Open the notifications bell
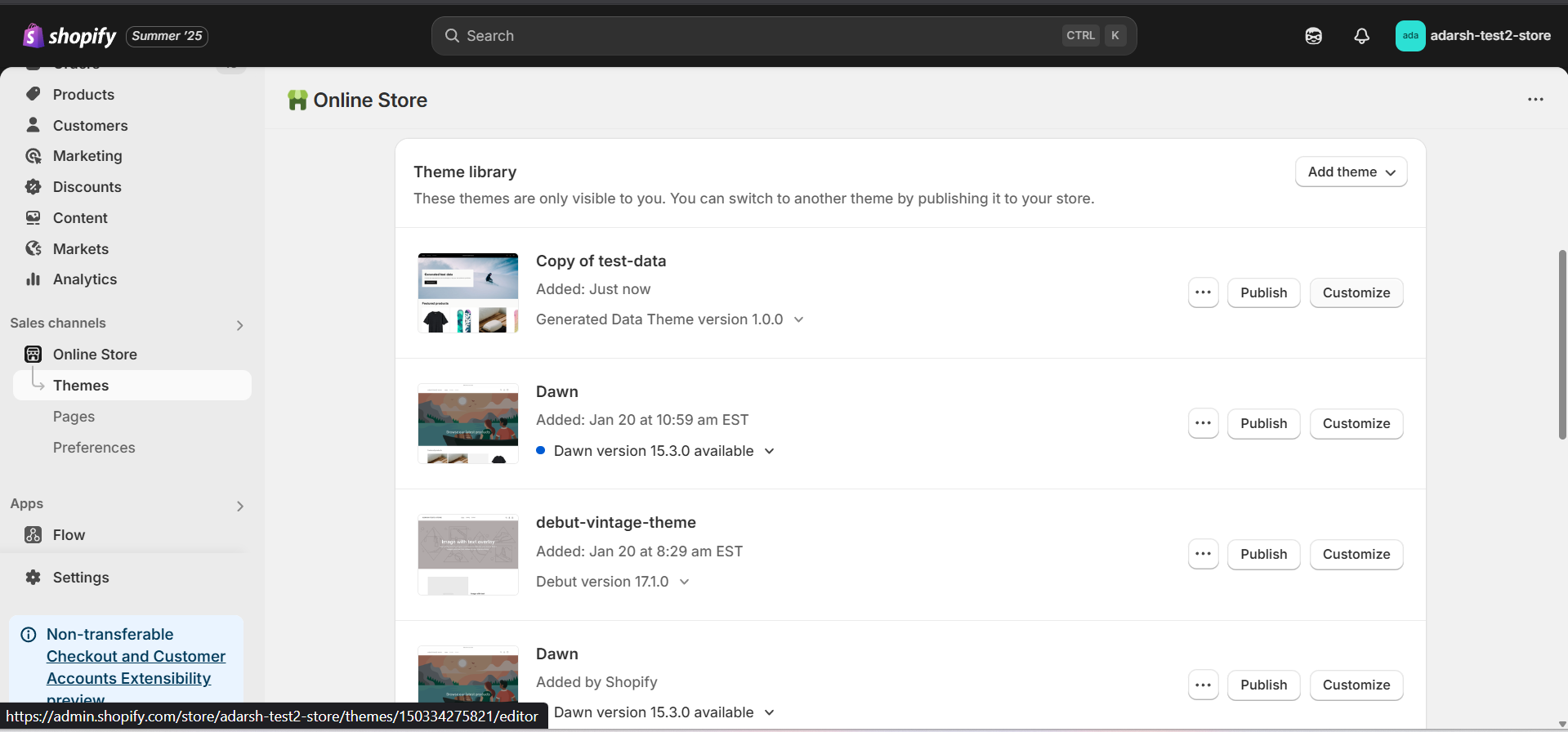 tap(1361, 36)
